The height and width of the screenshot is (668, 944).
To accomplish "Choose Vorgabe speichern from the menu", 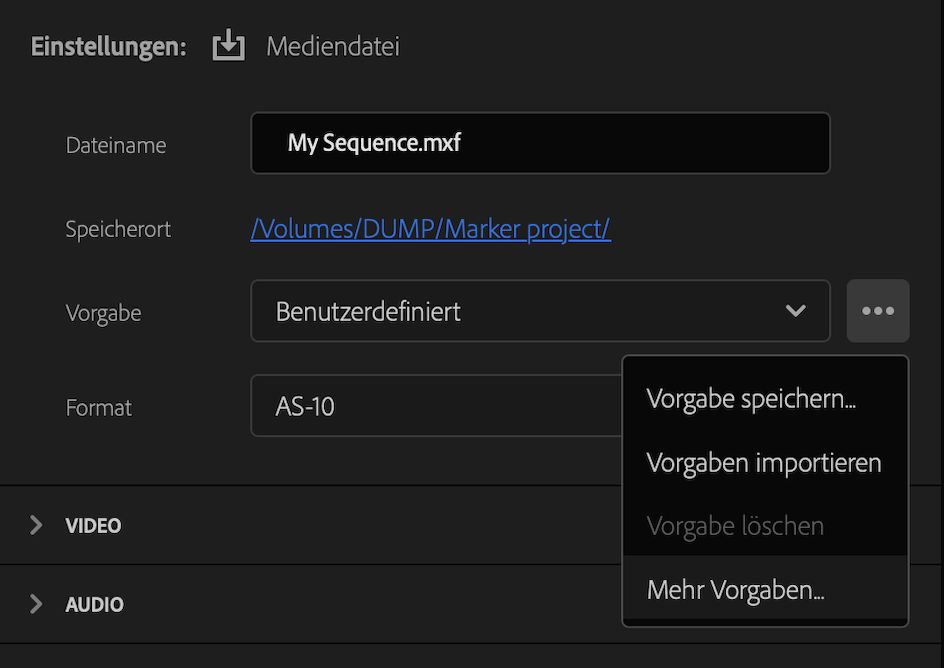I will point(749,398).
